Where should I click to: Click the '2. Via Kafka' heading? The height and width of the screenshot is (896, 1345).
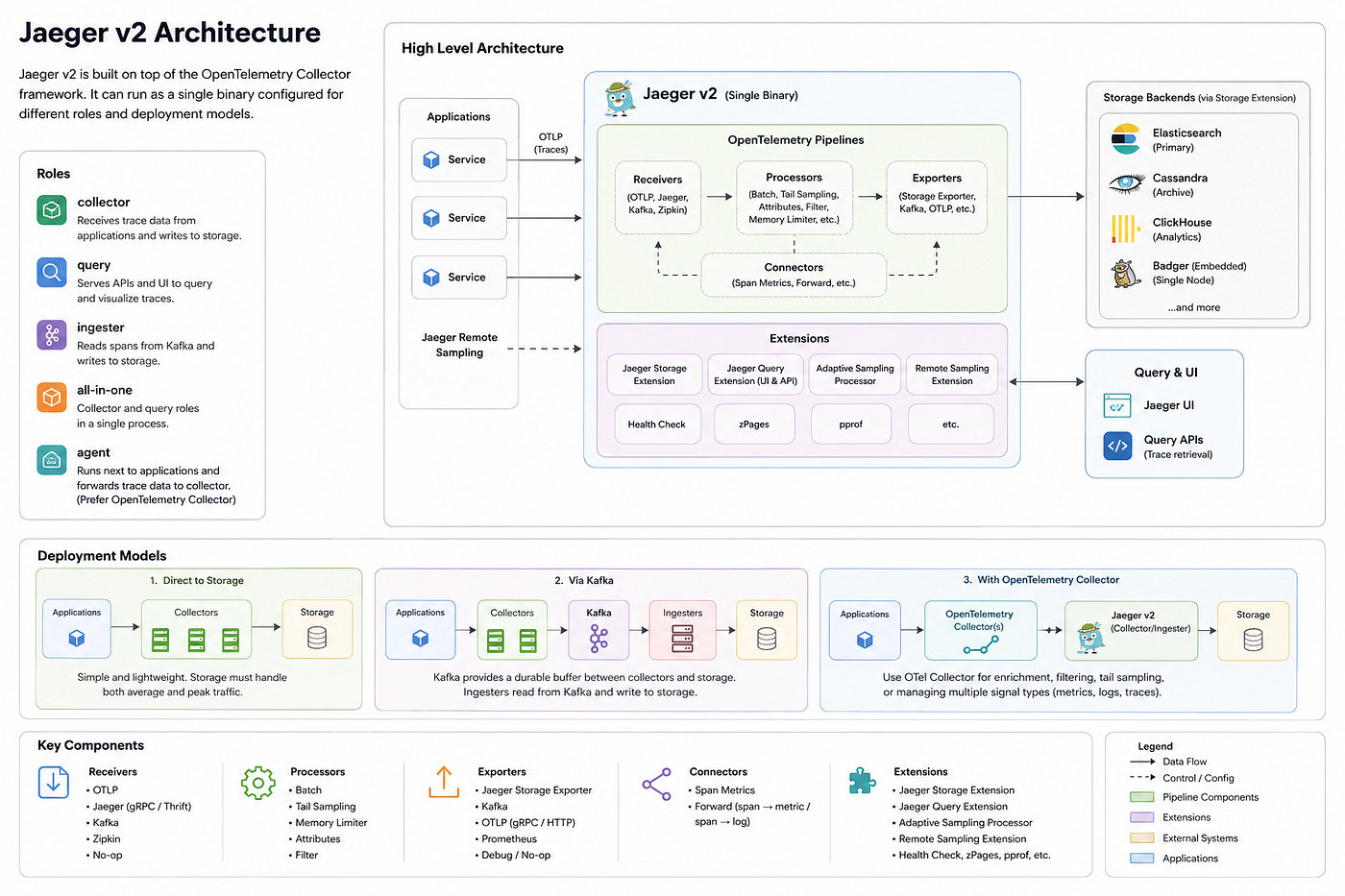(583, 580)
